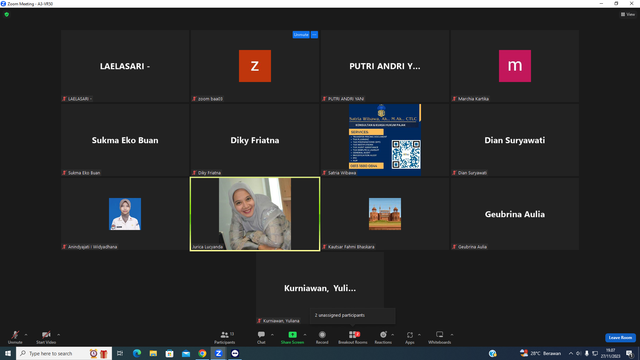
Task: Show hidden system tray icons
Action: point(571,353)
